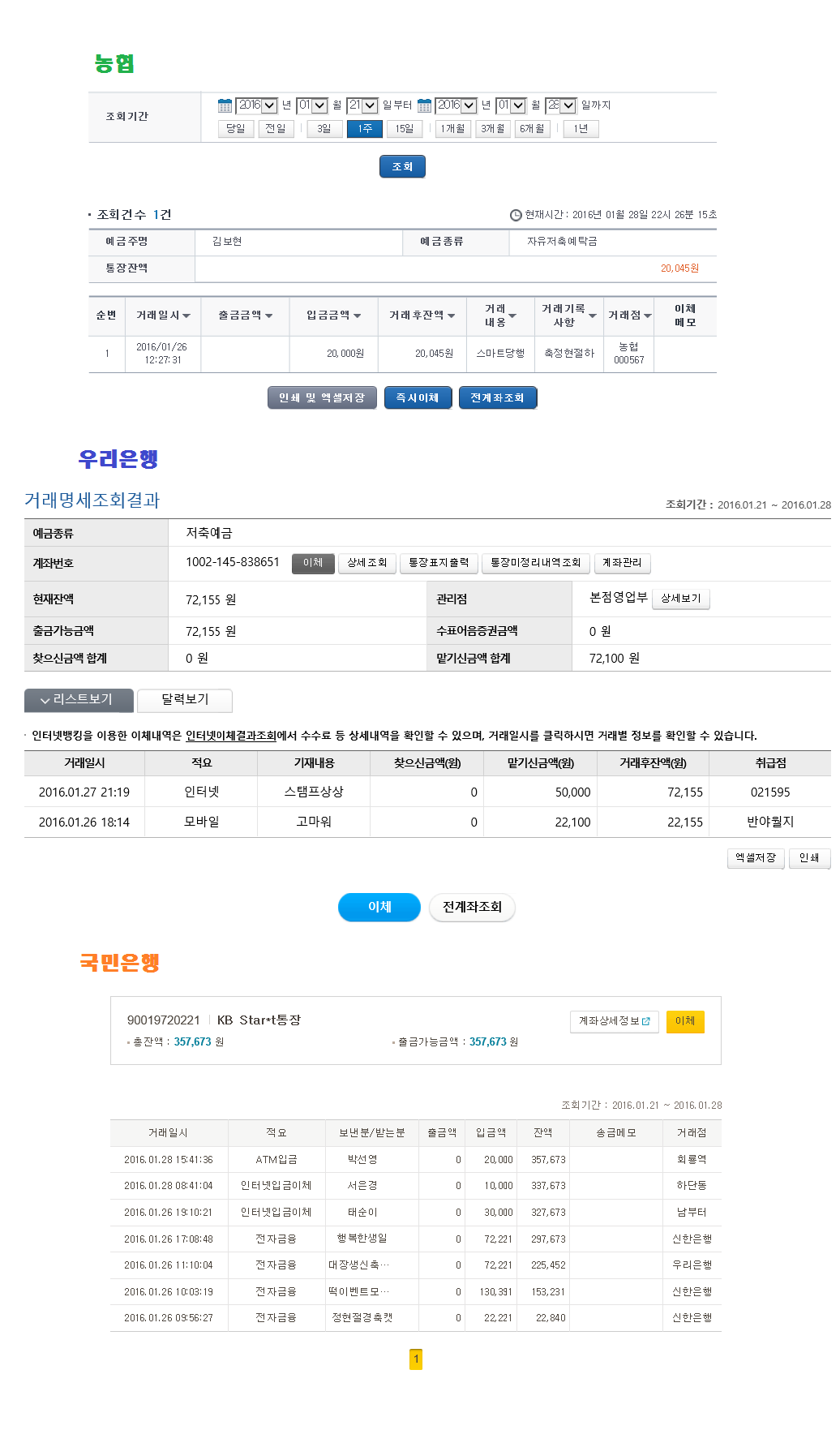Screen dimensions: 840x1430
Task: Select the 전일 period option
Action: point(276,129)
